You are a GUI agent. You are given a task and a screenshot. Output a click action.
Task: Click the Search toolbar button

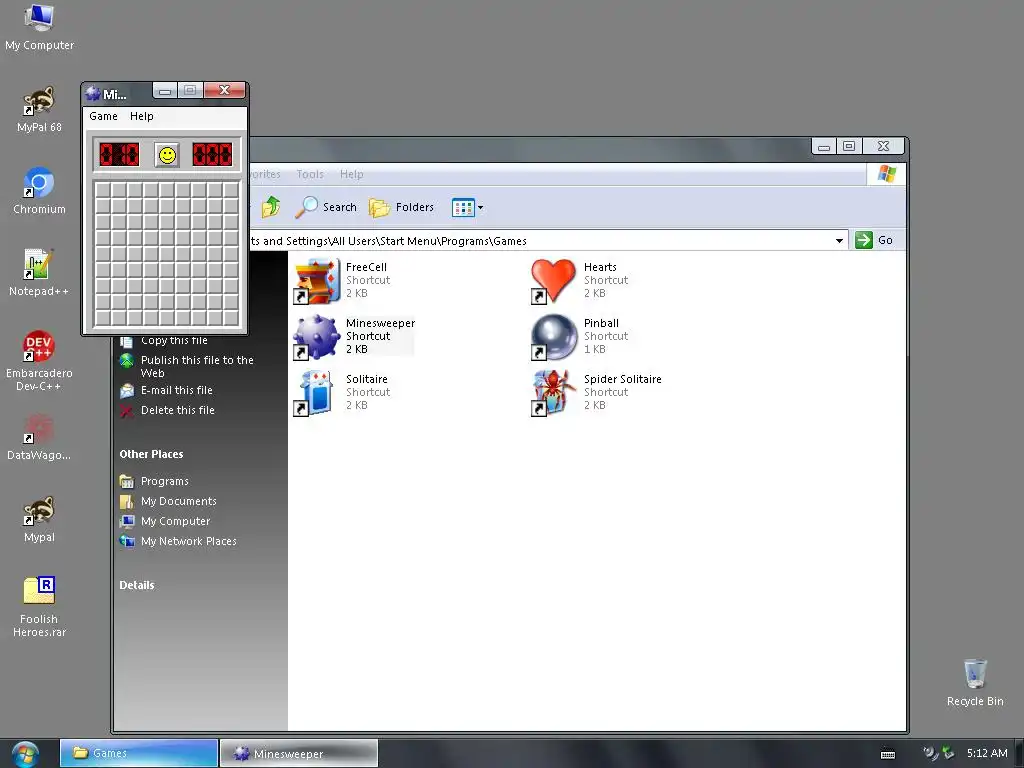(x=325, y=207)
